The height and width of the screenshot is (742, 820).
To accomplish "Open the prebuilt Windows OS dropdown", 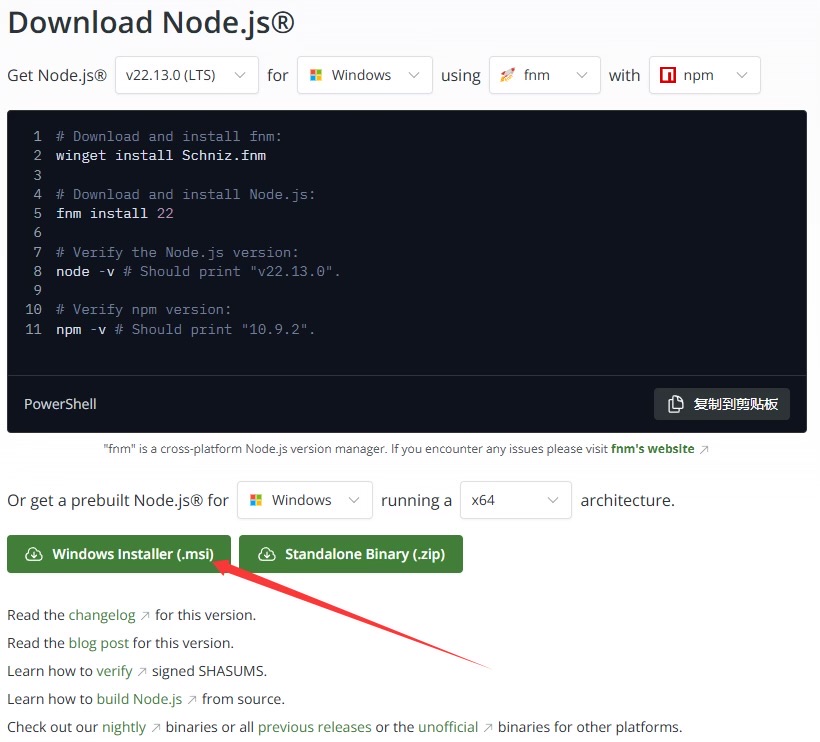I will pos(305,500).
